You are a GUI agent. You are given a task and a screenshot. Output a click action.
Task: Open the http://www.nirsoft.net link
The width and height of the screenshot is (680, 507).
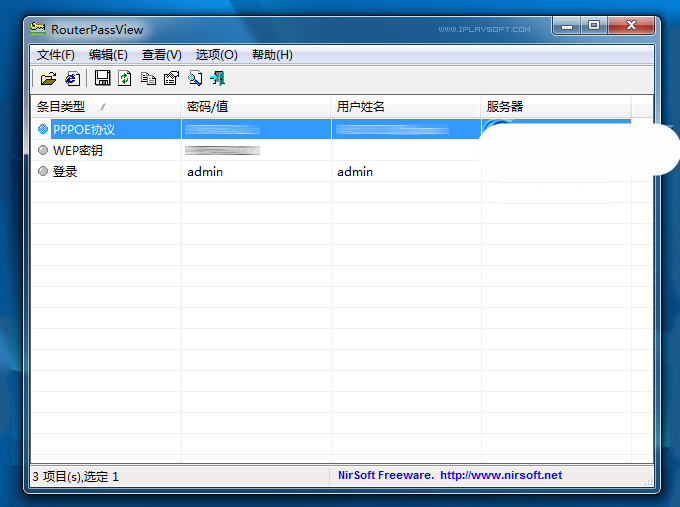tap(501, 475)
